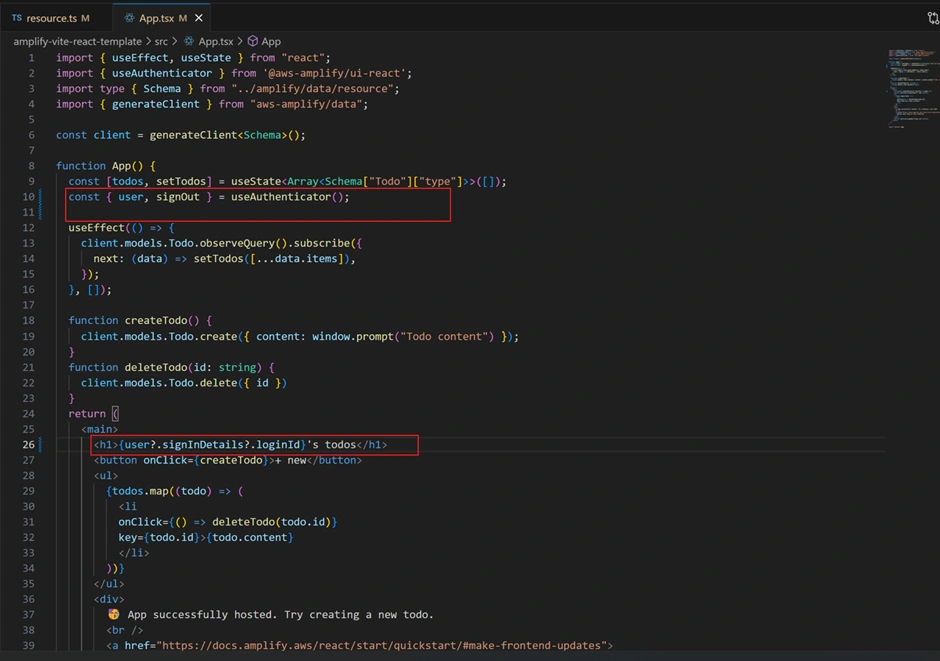
Task: Open amplify-vite-react-template breadcrumb folder
Action: click(79, 41)
